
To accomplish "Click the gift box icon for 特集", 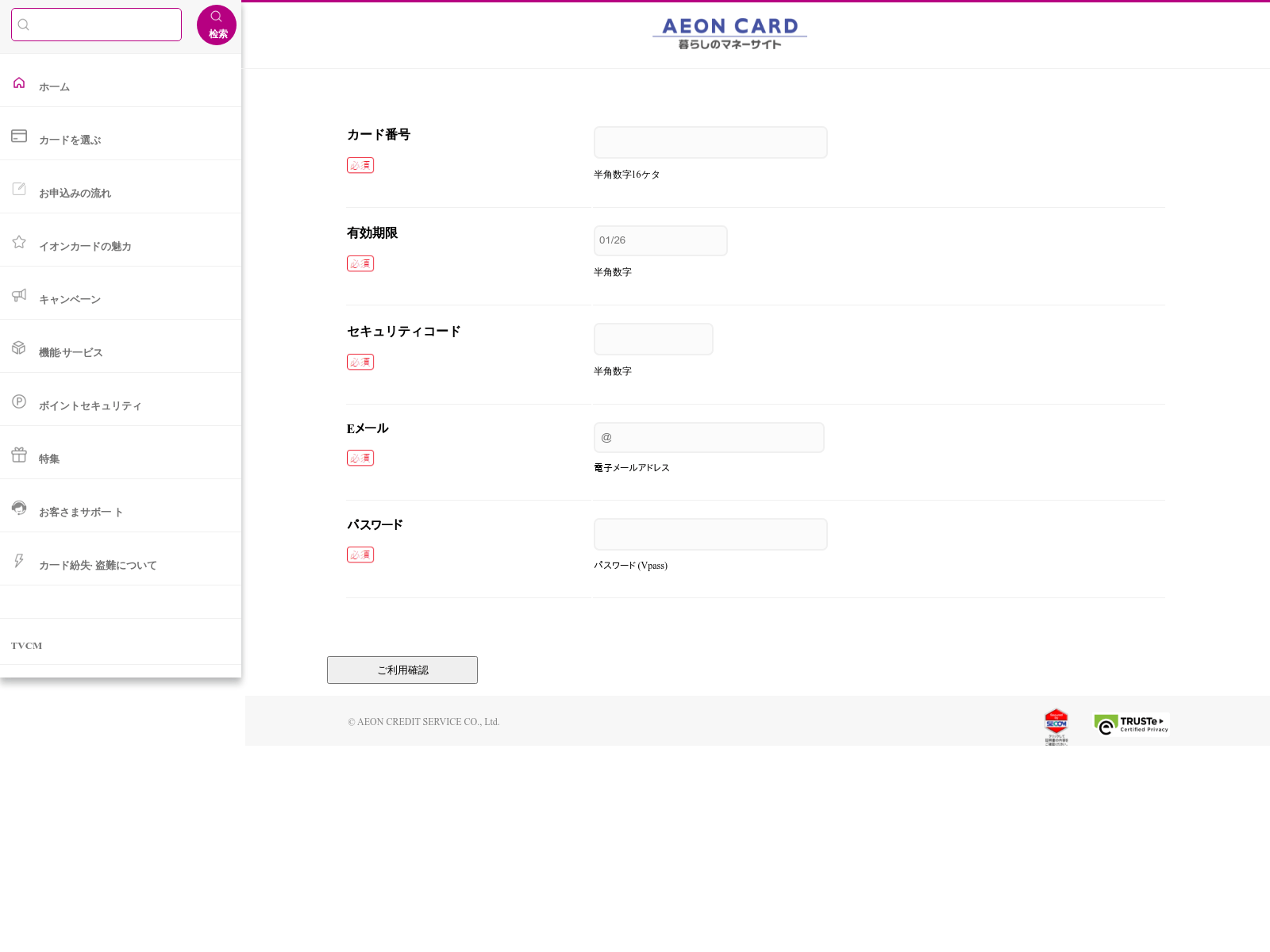I will (x=19, y=455).
